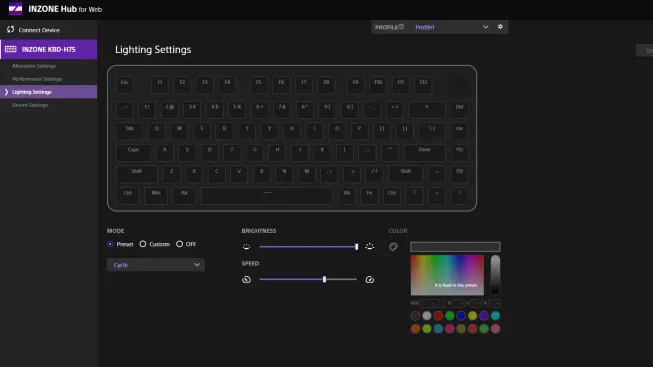Viewport: 653px width, 367px height.
Task: Click the INZONE Hub logo icon
Action: coord(15,8)
